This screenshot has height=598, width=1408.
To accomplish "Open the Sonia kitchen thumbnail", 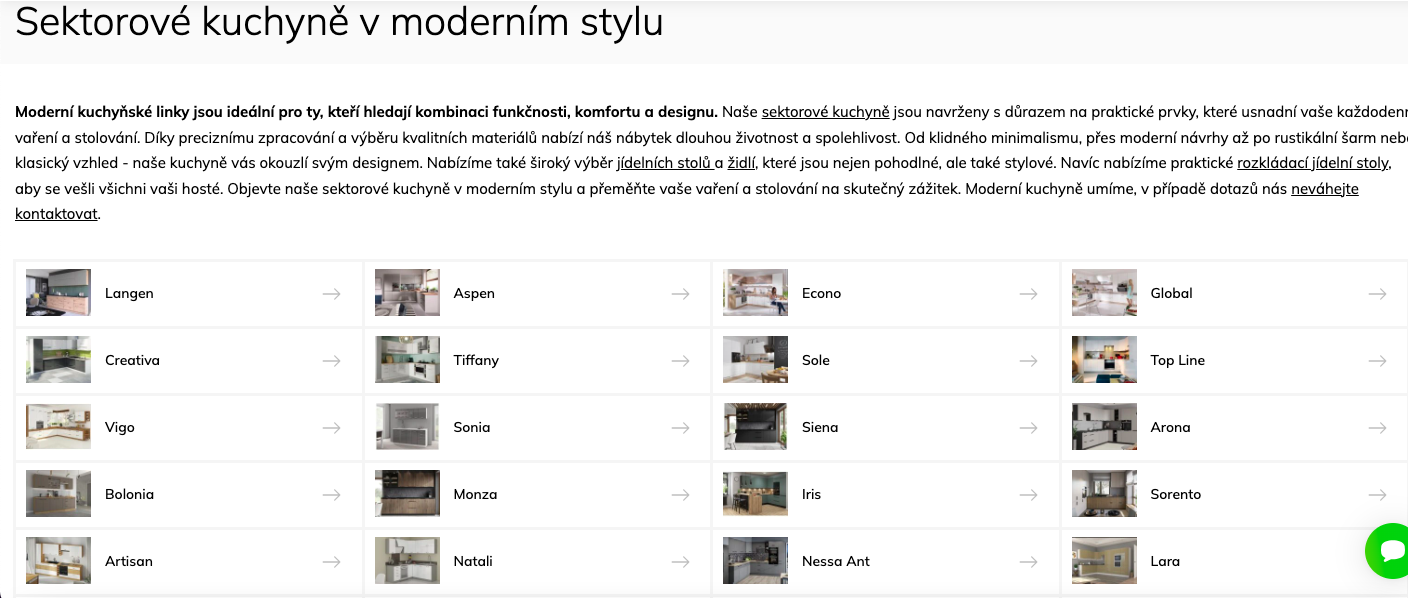I will (x=407, y=427).
